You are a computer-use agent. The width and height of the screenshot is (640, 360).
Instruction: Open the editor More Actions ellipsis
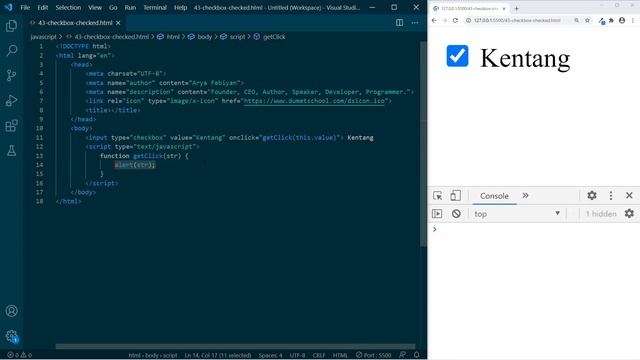(415, 23)
